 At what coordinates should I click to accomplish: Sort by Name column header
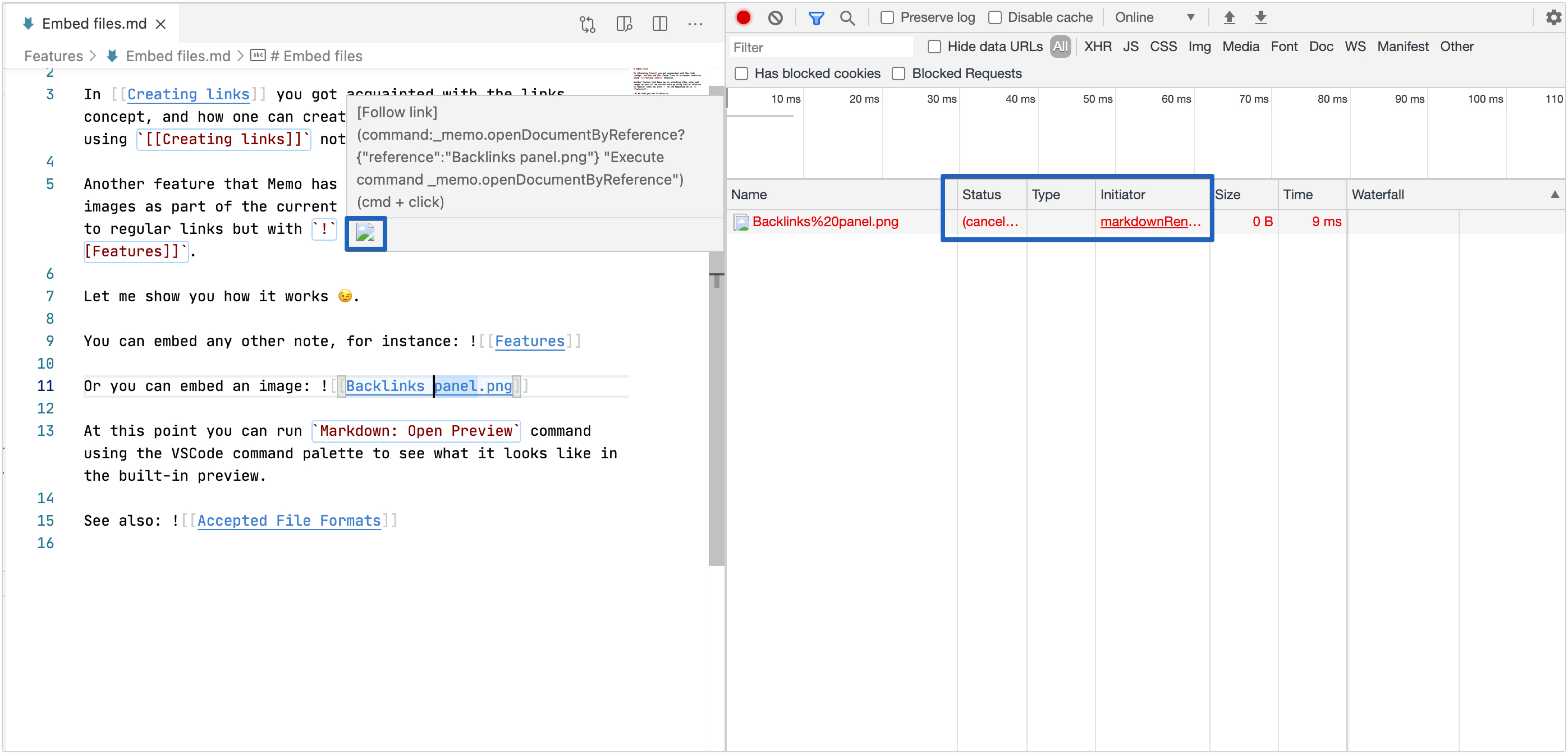click(842, 195)
